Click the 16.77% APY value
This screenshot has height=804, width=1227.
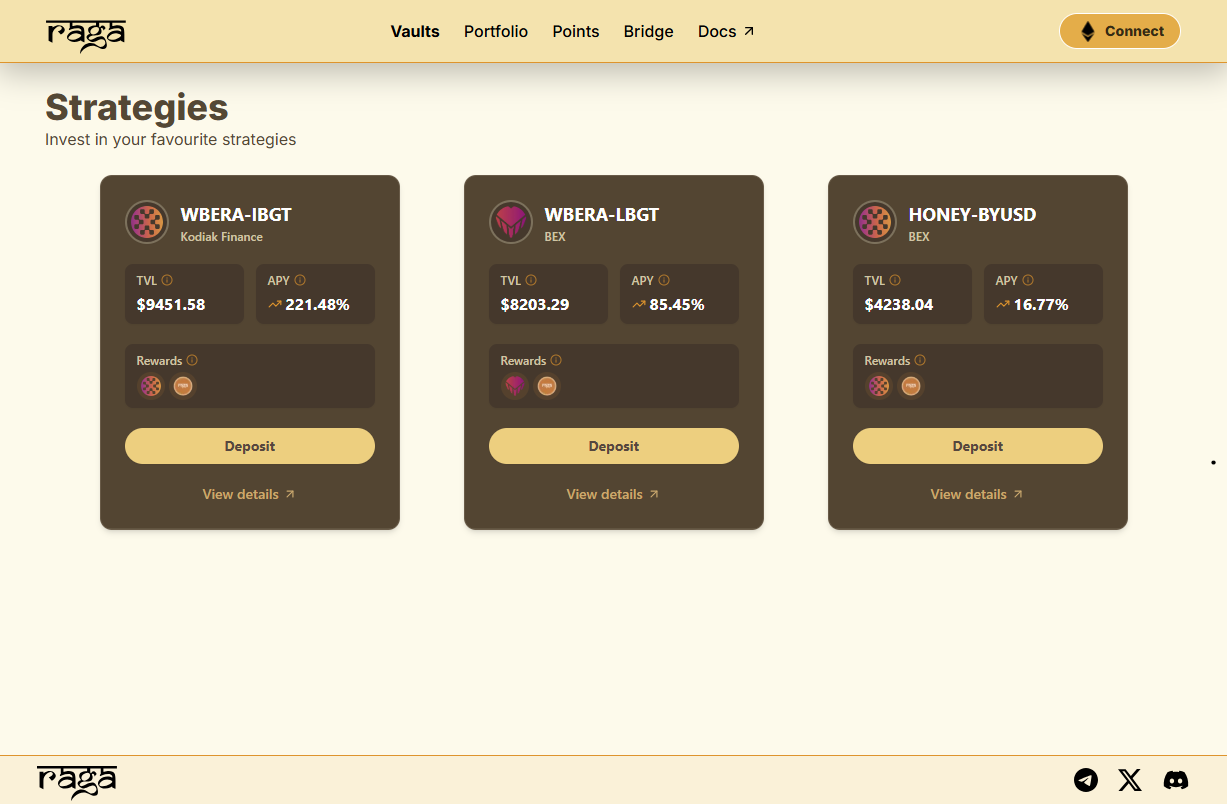pyautogui.click(x=1041, y=305)
